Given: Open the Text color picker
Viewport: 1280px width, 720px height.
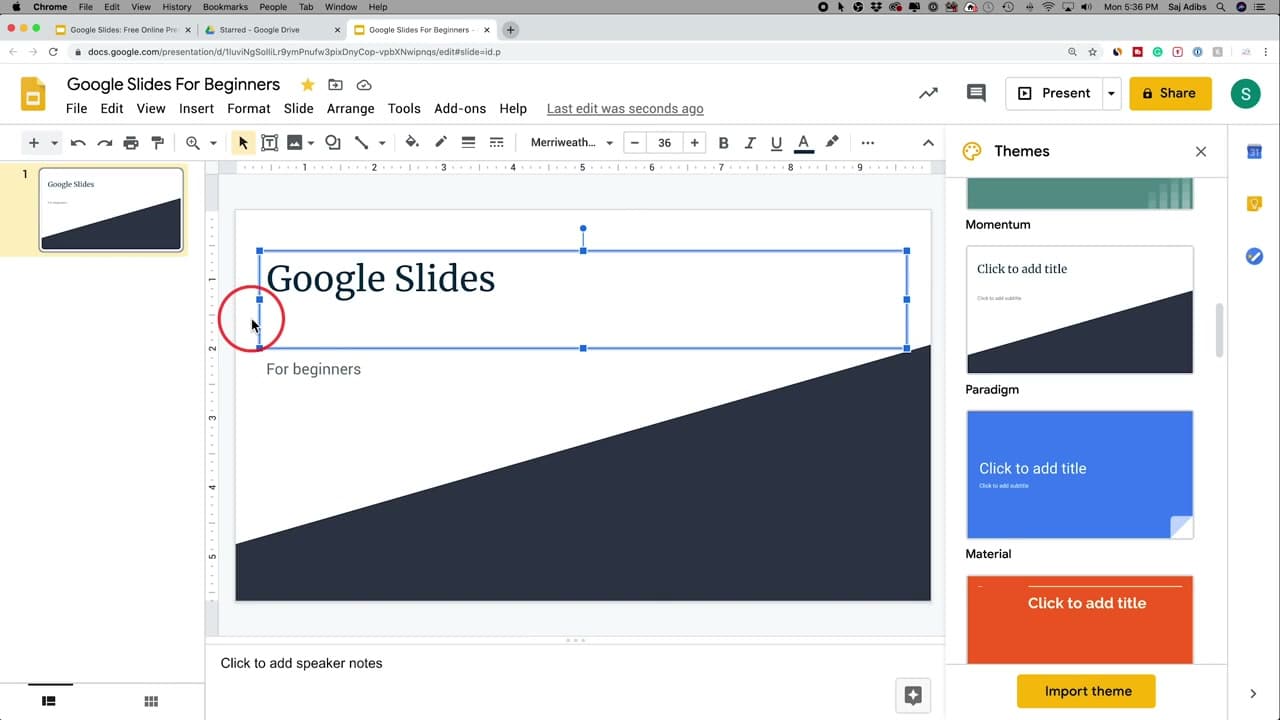Looking at the screenshot, I should click(x=803, y=143).
